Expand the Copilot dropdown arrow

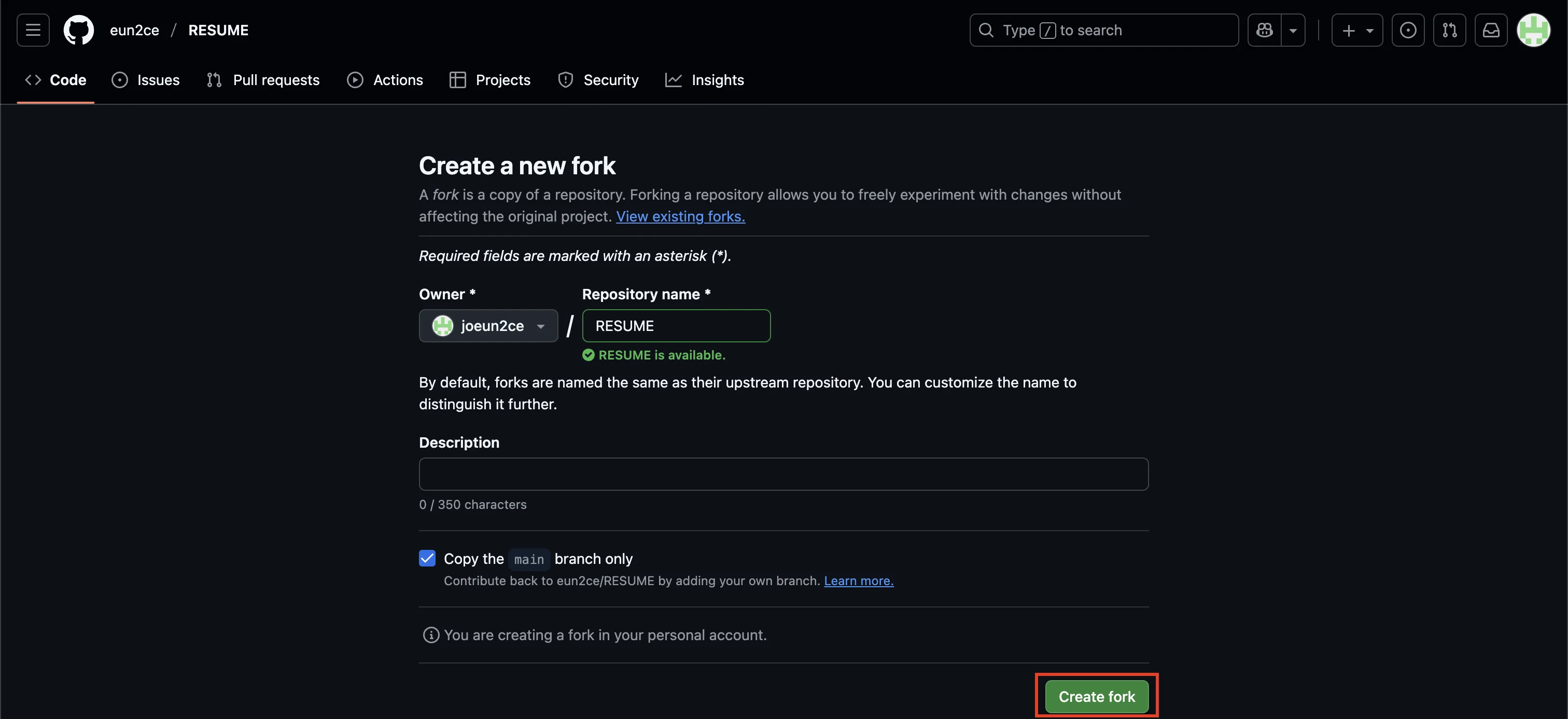(x=1293, y=30)
